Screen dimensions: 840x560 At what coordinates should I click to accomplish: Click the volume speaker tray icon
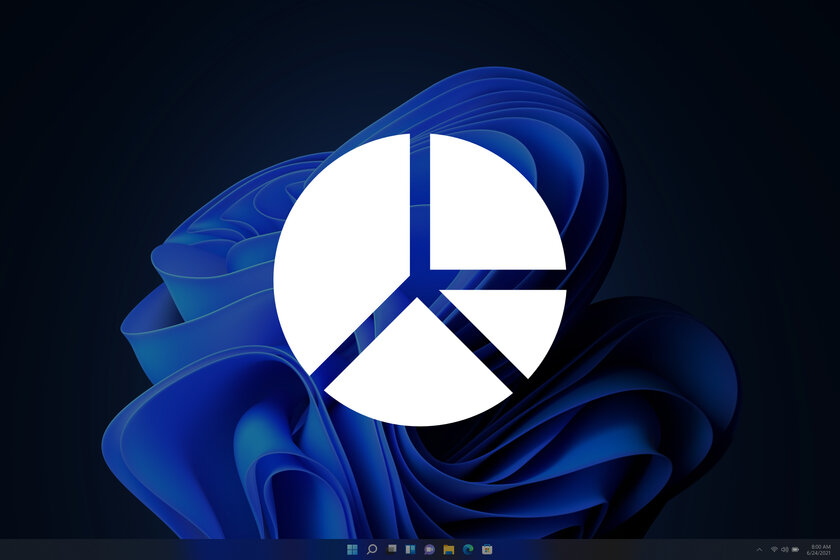click(785, 550)
